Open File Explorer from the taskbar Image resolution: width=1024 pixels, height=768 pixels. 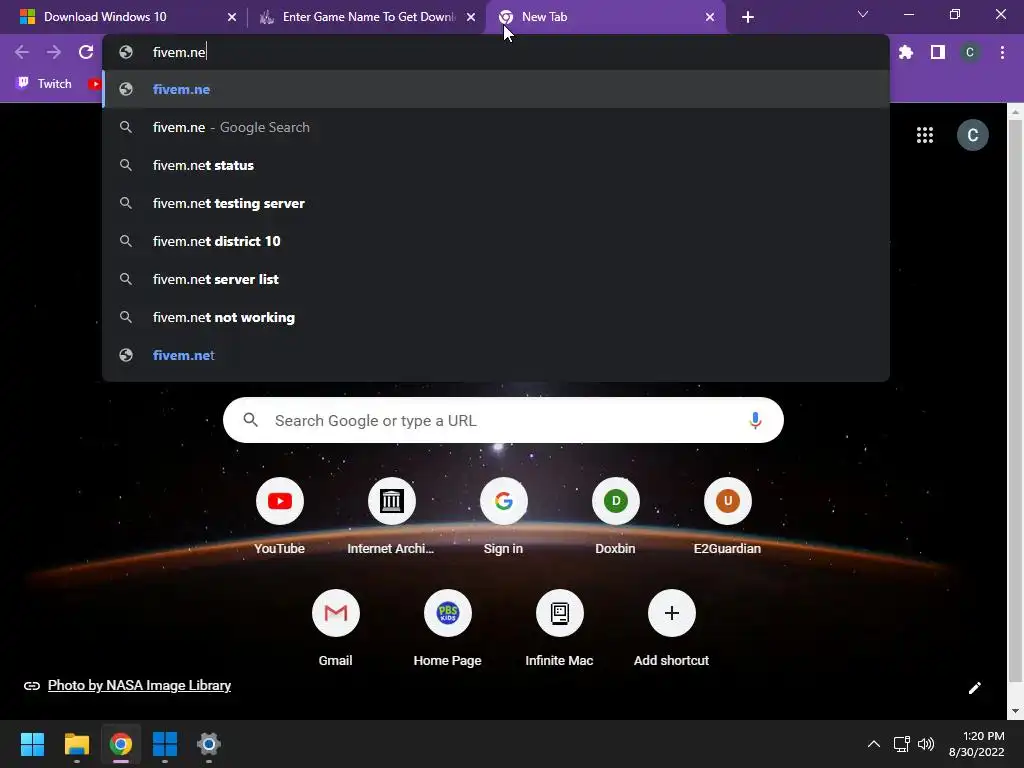(76, 744)
